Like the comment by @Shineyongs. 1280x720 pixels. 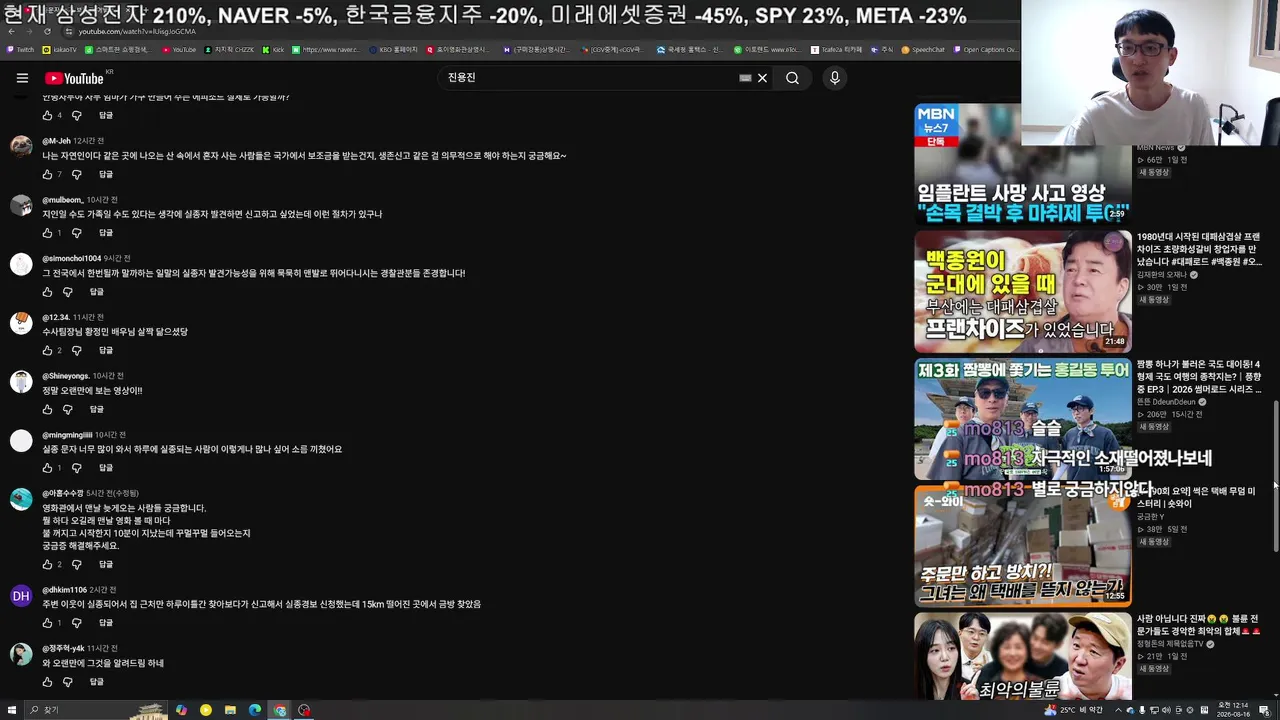[x=47, y=409]
